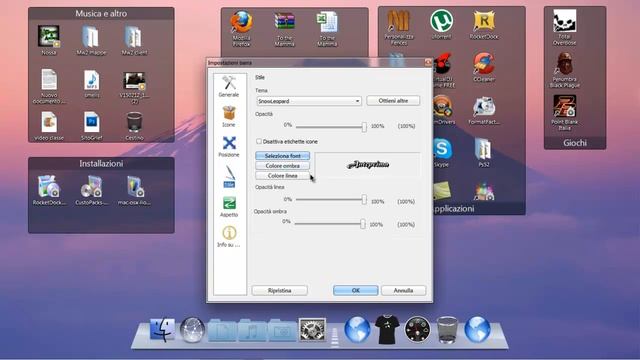Open the SitoGrief Photoshop file
The height and width of the screenshot is (360, 640).
(x=91, y=126)
